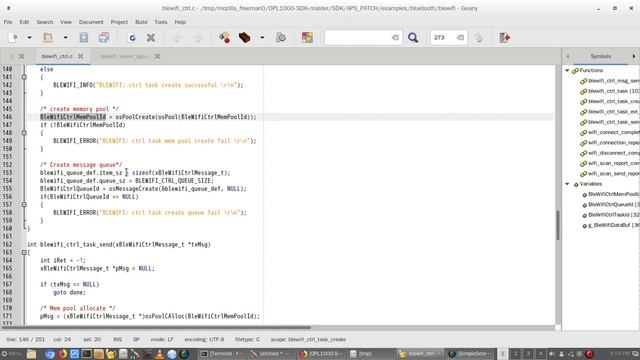The width and height of the screenshot is (640, 360).
Task: Close the first document tab
Action: point(22,56)
